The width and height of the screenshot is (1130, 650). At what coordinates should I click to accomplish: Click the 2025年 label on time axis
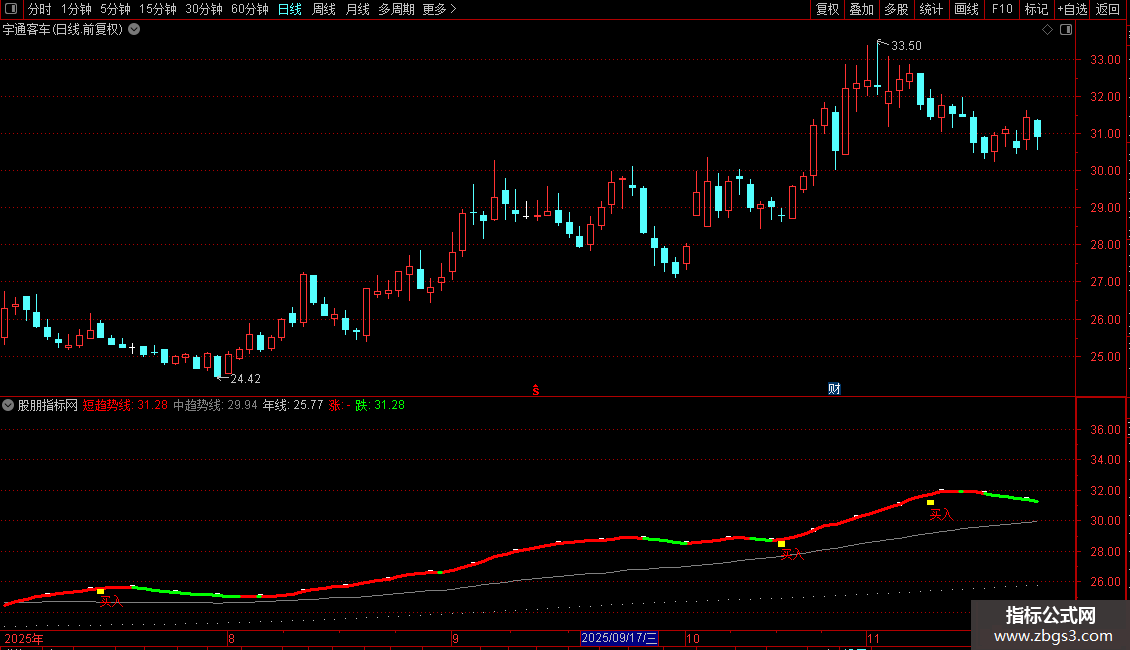click(x=24, y=638)
